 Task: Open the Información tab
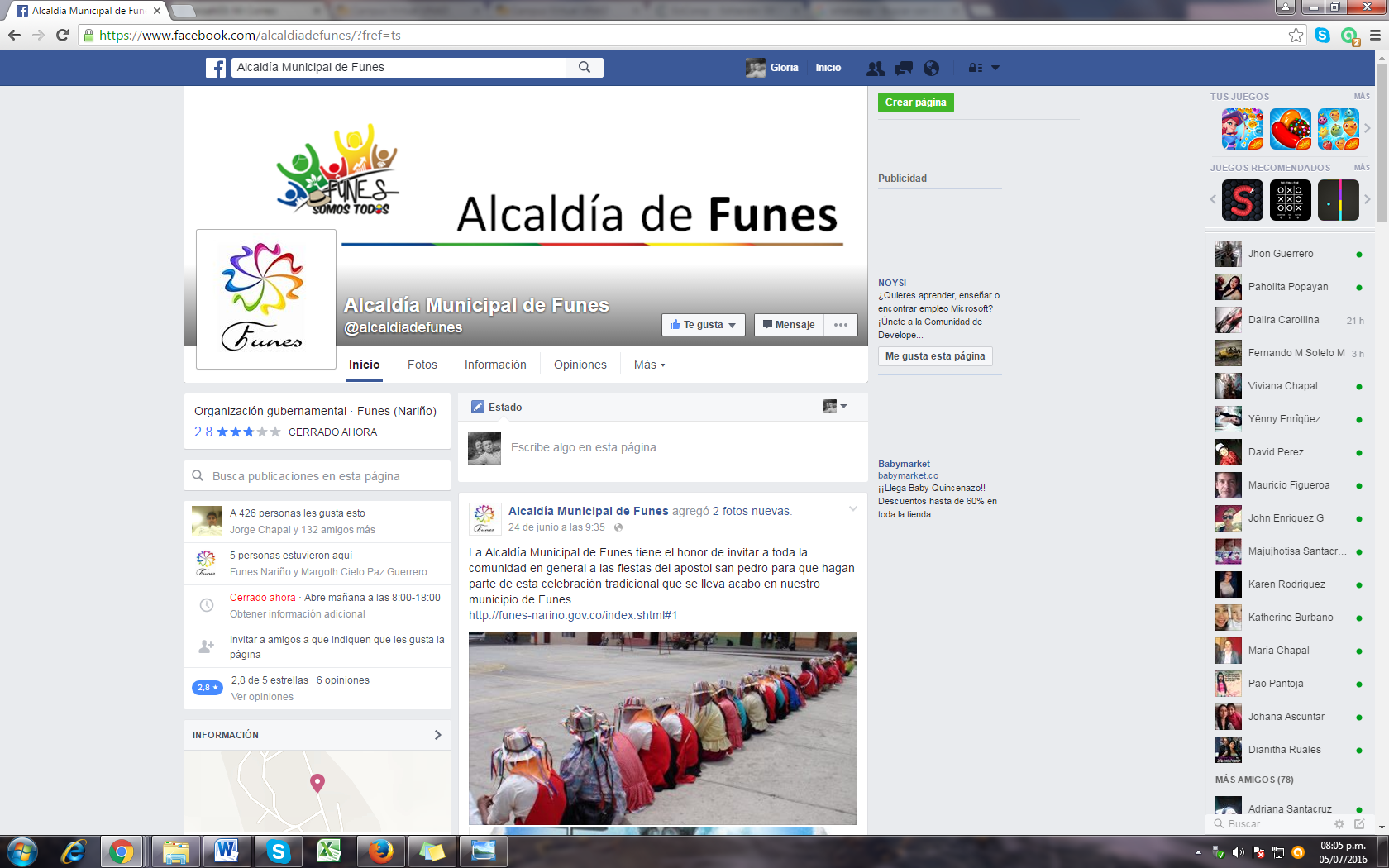[x=495, y=365]
